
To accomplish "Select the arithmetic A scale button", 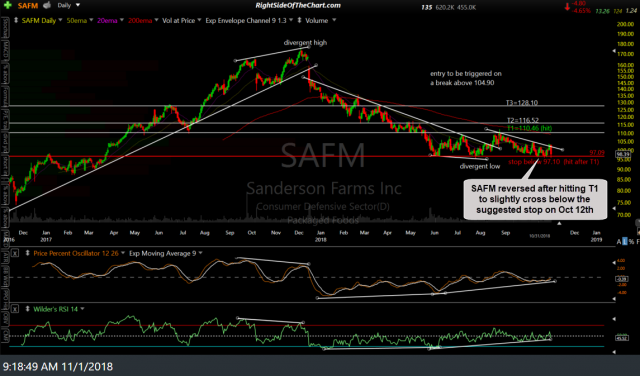I will [x=619, y=242].
